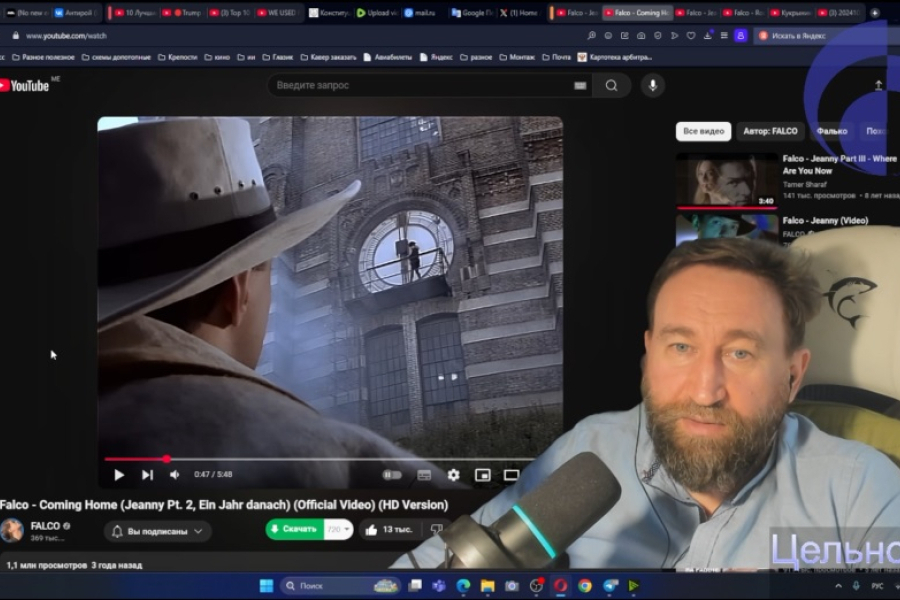Skip to the next video
This screenshot has width=900, height=600.
147,475
